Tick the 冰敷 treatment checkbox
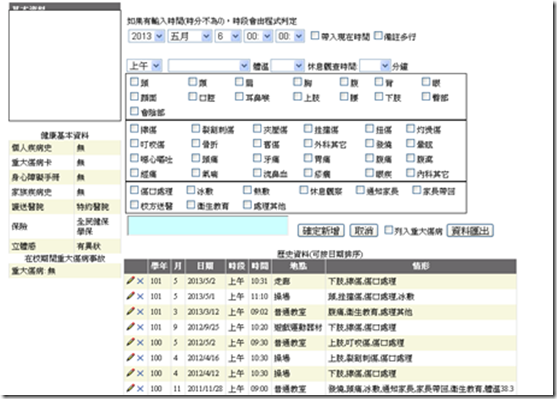The height and width of the screenshot is (399, 557). [x=191, y=190]
